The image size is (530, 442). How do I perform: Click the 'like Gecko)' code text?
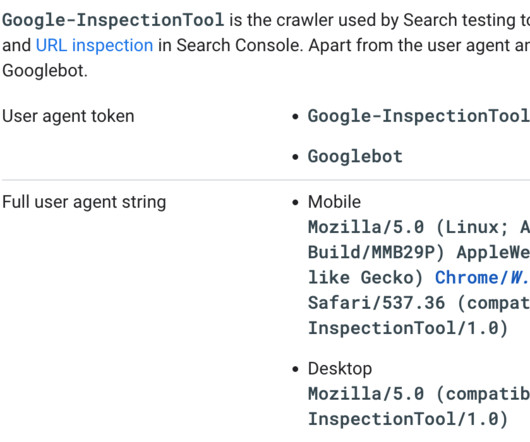(366, 278)
